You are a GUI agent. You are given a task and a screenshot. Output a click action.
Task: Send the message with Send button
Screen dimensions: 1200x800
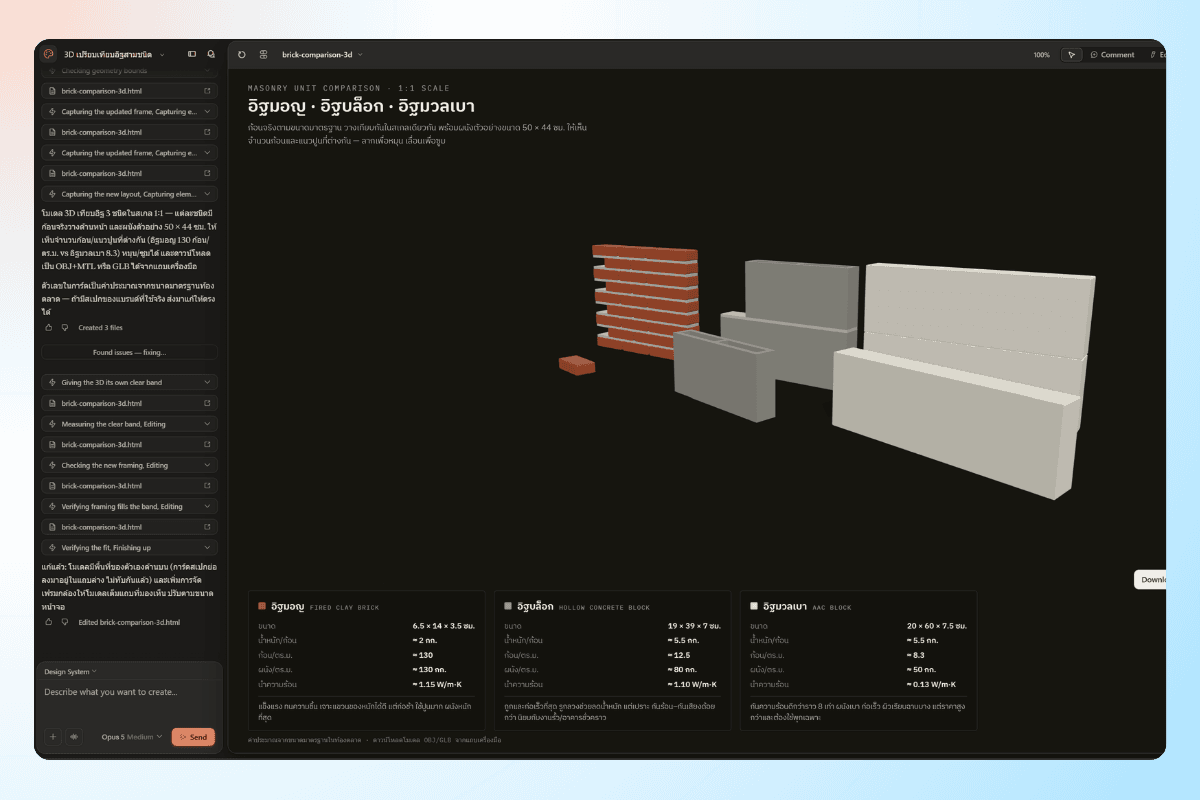tap(193, 737)
